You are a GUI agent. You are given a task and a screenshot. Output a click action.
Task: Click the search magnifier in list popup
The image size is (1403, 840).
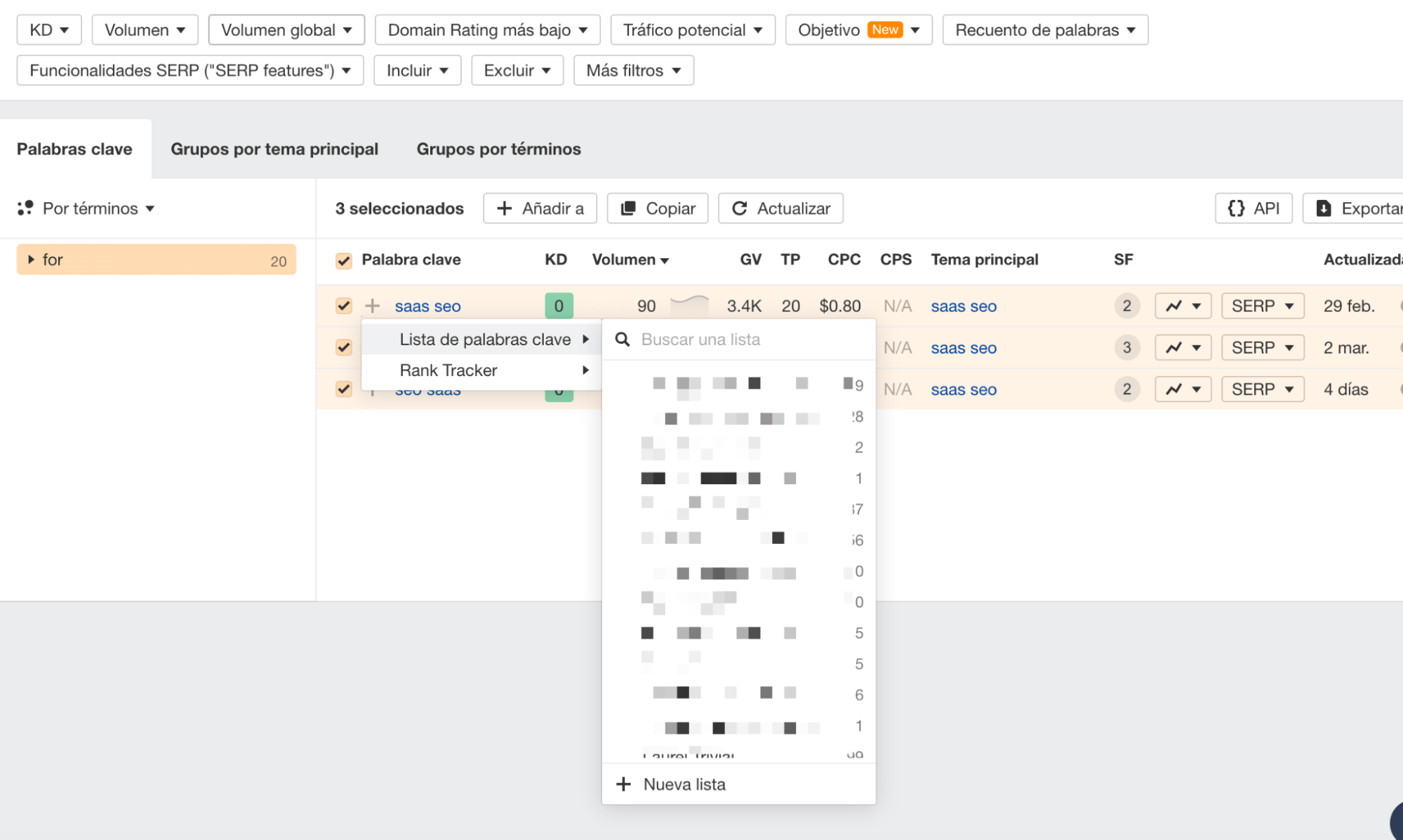(x=622, y=340)
